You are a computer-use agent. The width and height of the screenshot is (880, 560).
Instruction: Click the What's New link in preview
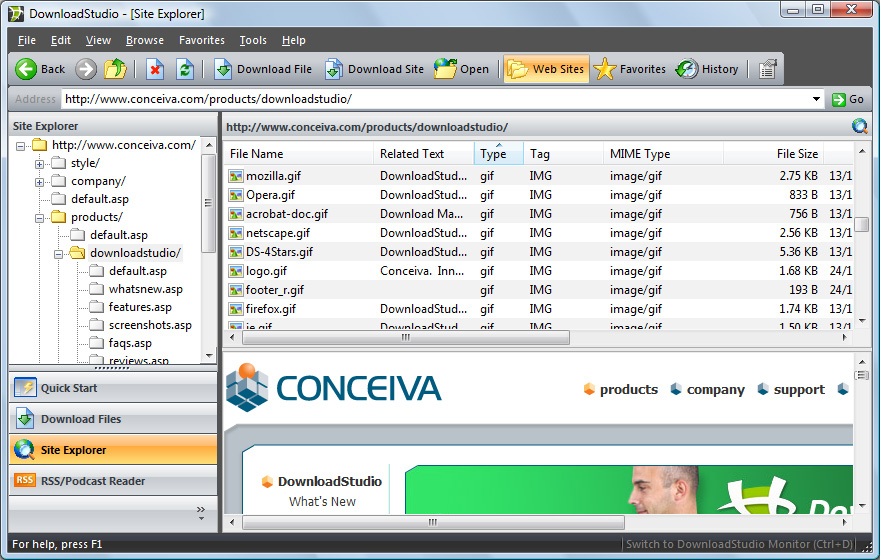[x=322, y=502]
